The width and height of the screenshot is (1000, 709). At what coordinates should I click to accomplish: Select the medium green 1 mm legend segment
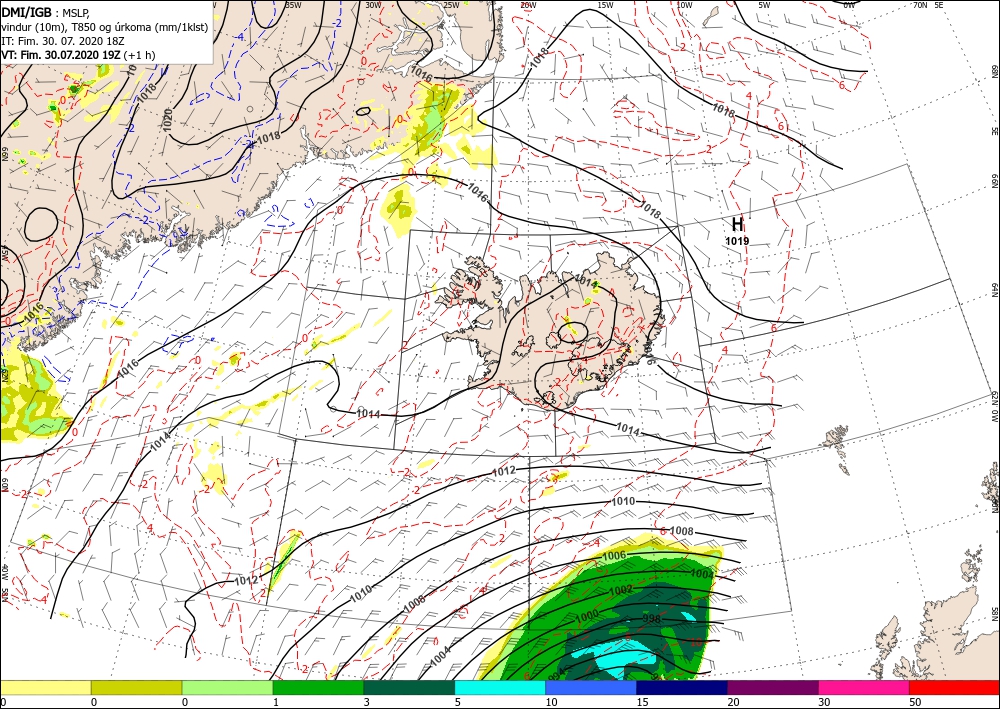pyautogui.click(x=318, y=688)
